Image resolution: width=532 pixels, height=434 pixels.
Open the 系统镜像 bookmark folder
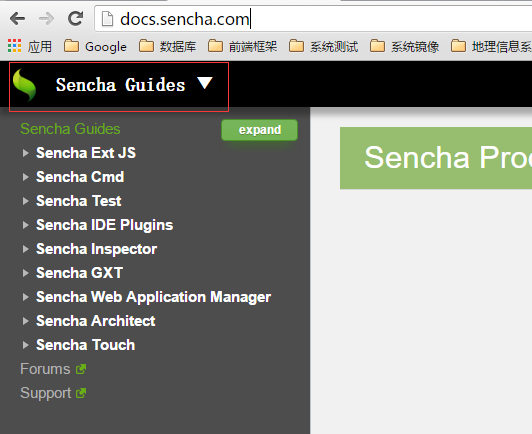point(405,46)
